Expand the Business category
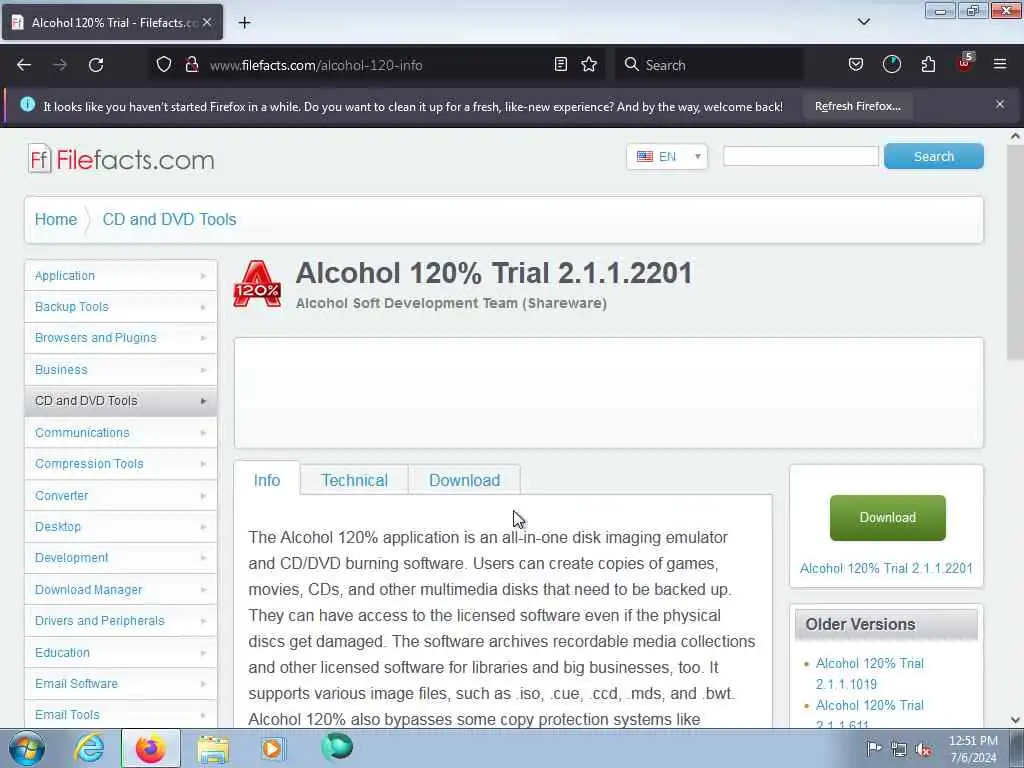This screenshot has height=768, width=1024. 121,370
